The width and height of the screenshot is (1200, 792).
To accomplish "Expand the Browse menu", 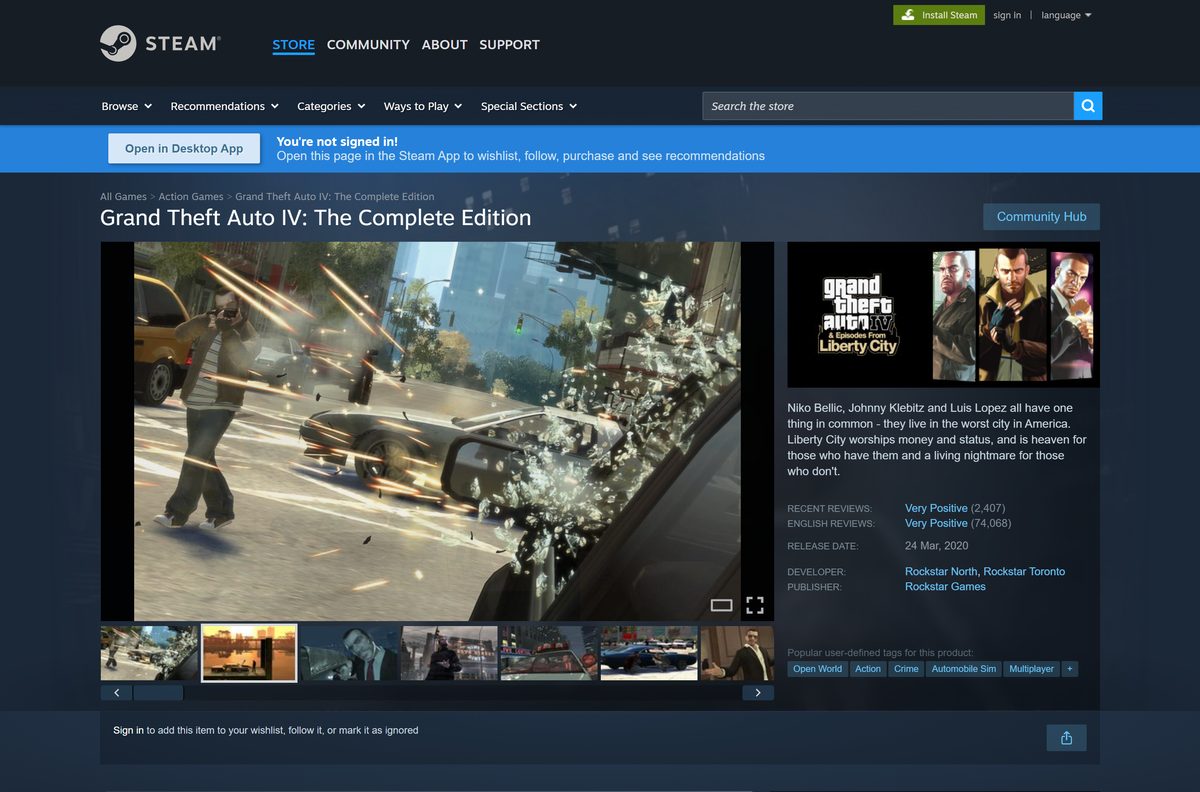I will click(x=127, y=106).
